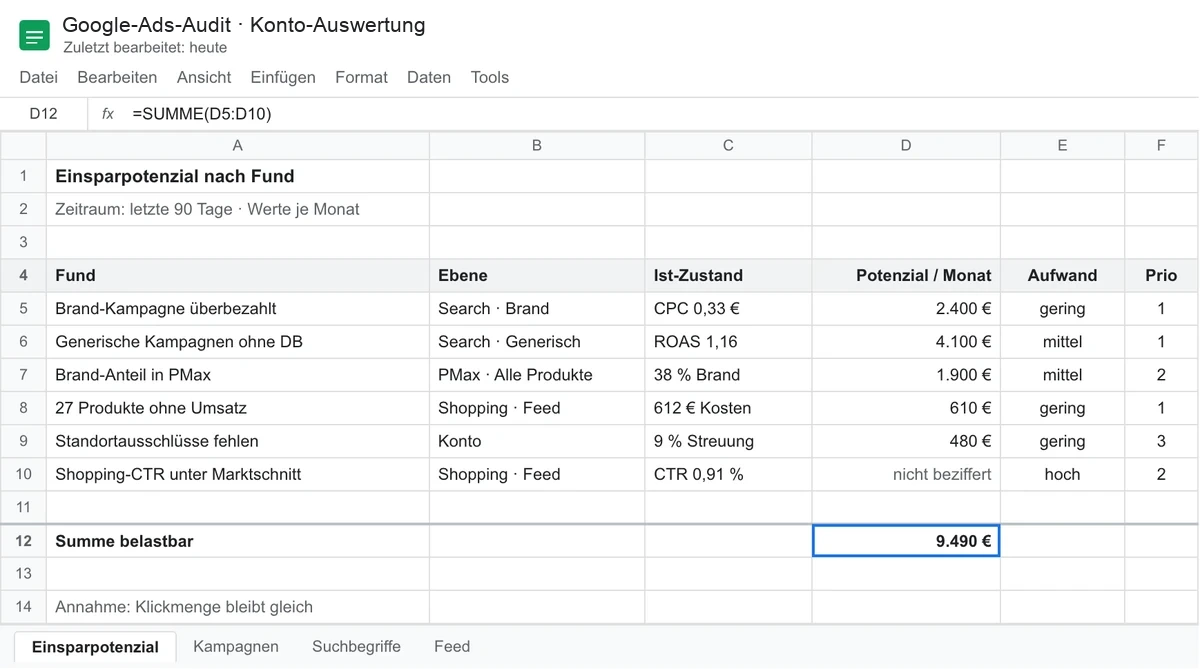
Task: Click cell '27 Produkte ohne Umsatz'
Action: [238, 408]
